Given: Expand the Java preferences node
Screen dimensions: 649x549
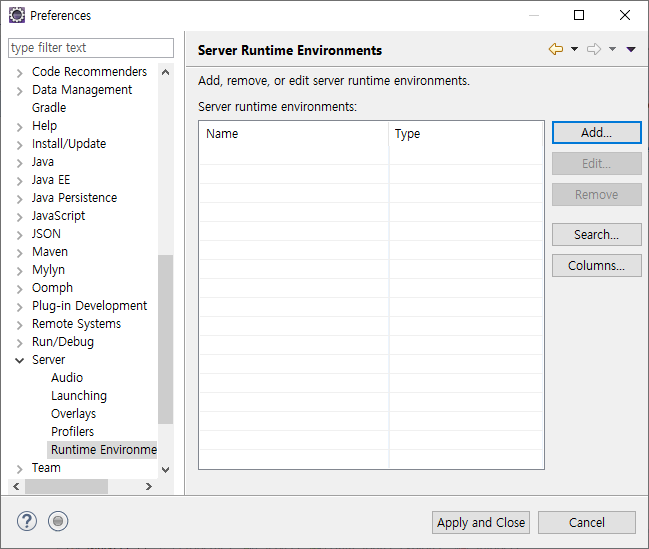Looking at the screenshot, I should point(19,163).
